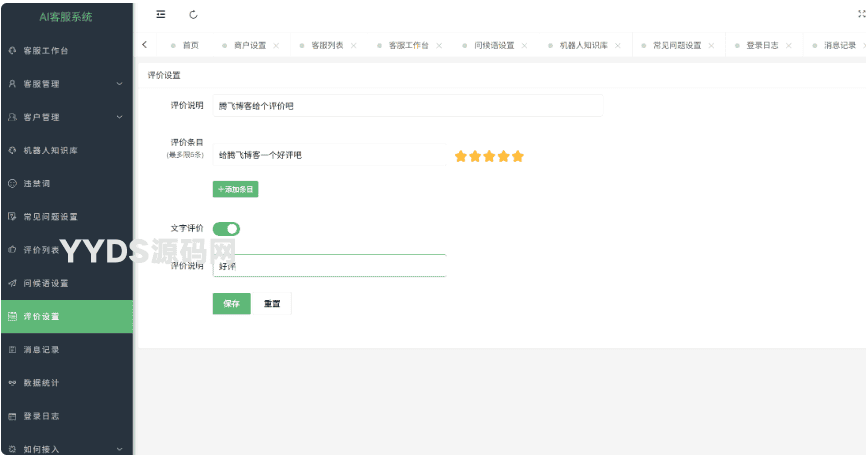Viewport: 866px width, 455px height.
Task: Close the 商户设置 tab
Action: coord(276,45)
